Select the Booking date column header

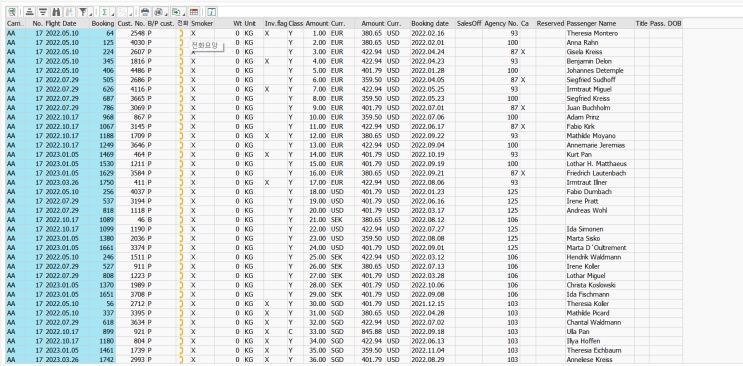(x=433, y=23)
